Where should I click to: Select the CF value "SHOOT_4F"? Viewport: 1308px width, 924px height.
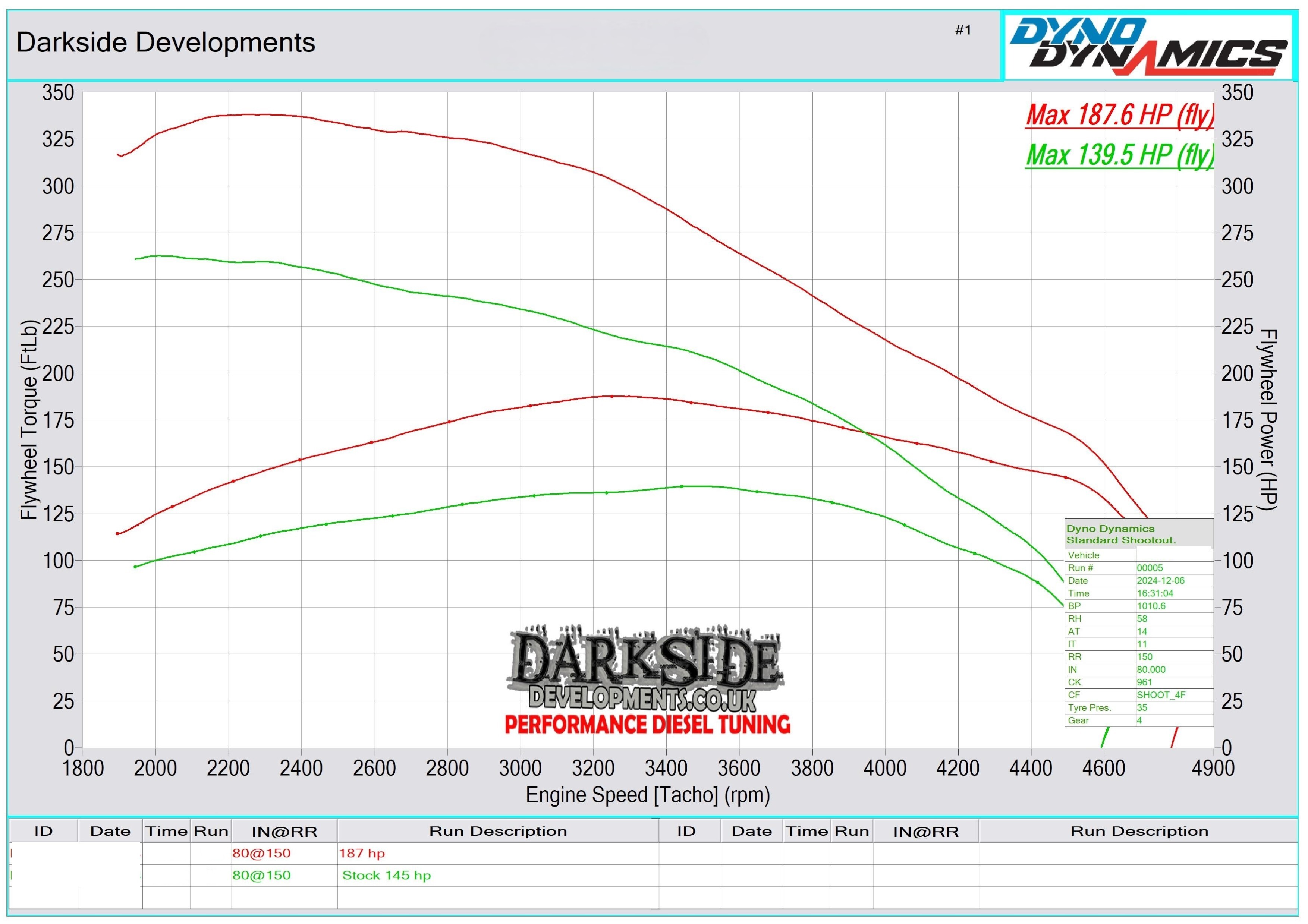1161,694
